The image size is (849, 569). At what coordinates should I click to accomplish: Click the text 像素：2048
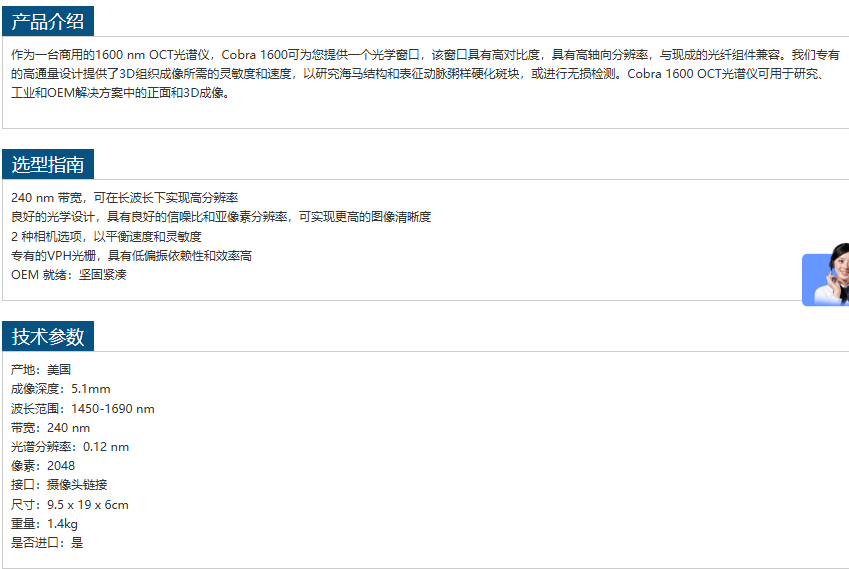coord(43,466)
